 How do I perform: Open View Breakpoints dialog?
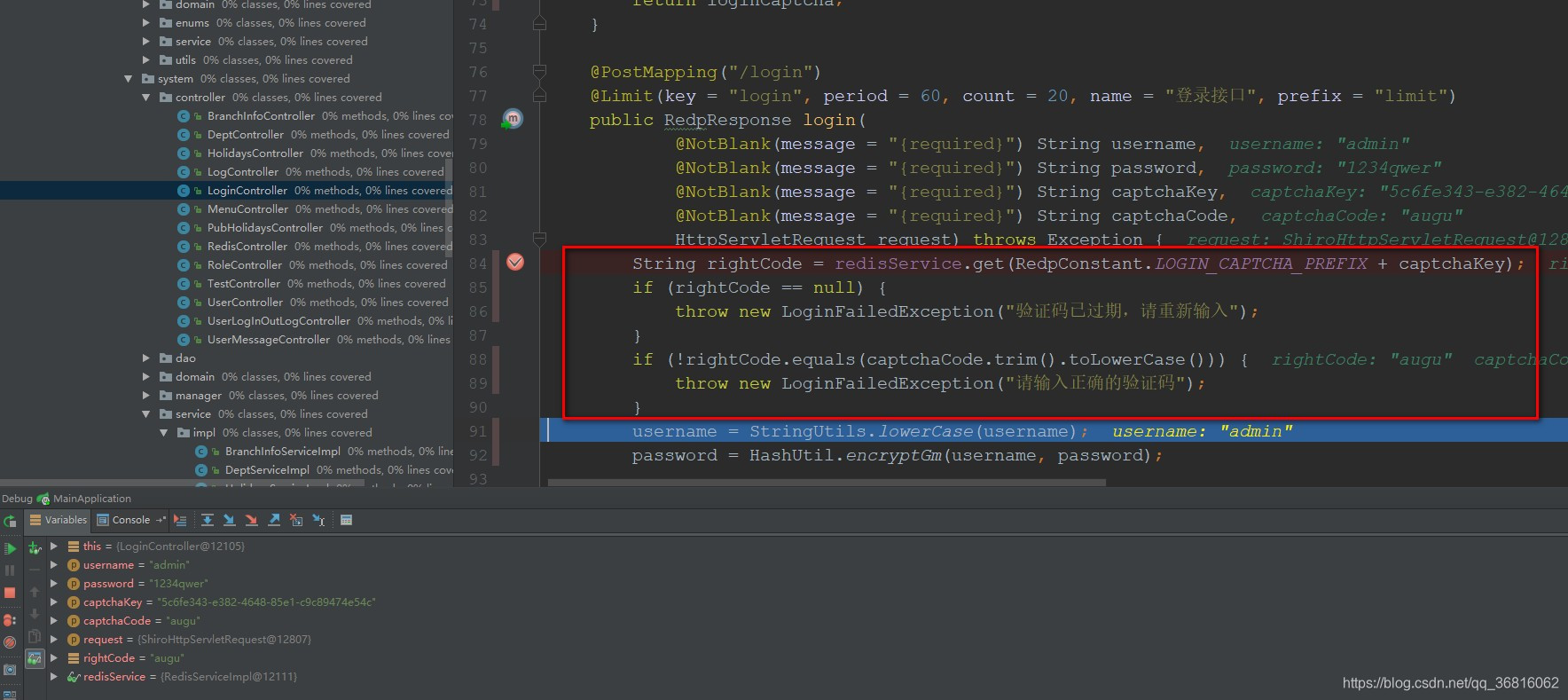tap(10, 620)
